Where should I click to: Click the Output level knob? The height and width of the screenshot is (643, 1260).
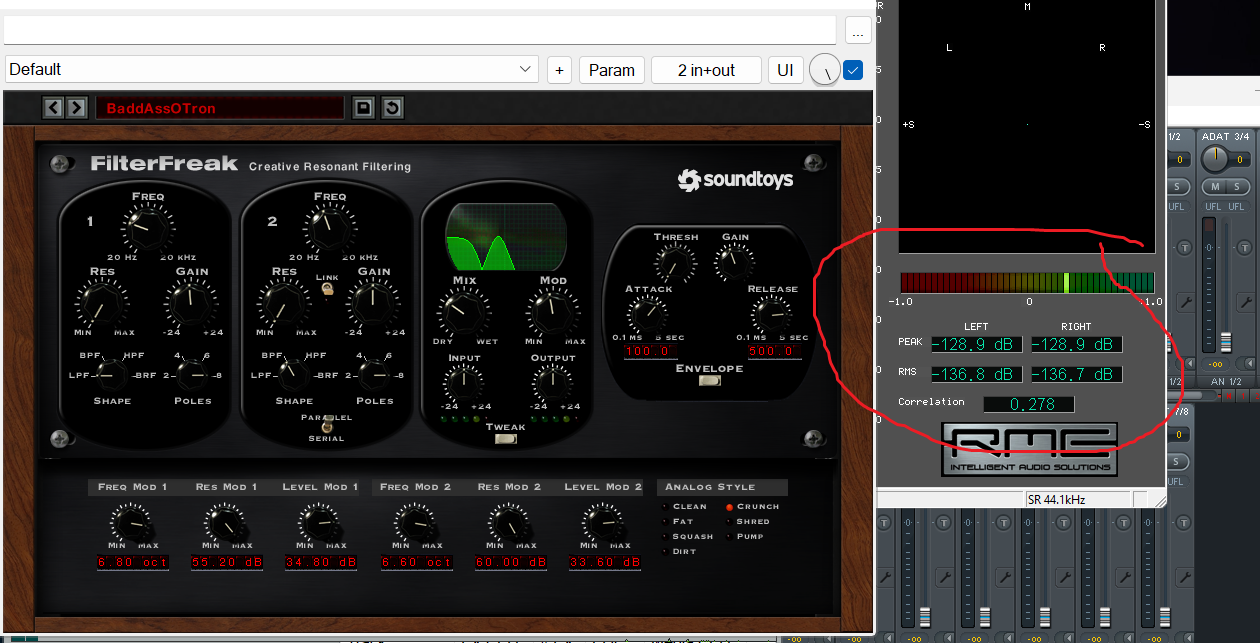(552, 382)
